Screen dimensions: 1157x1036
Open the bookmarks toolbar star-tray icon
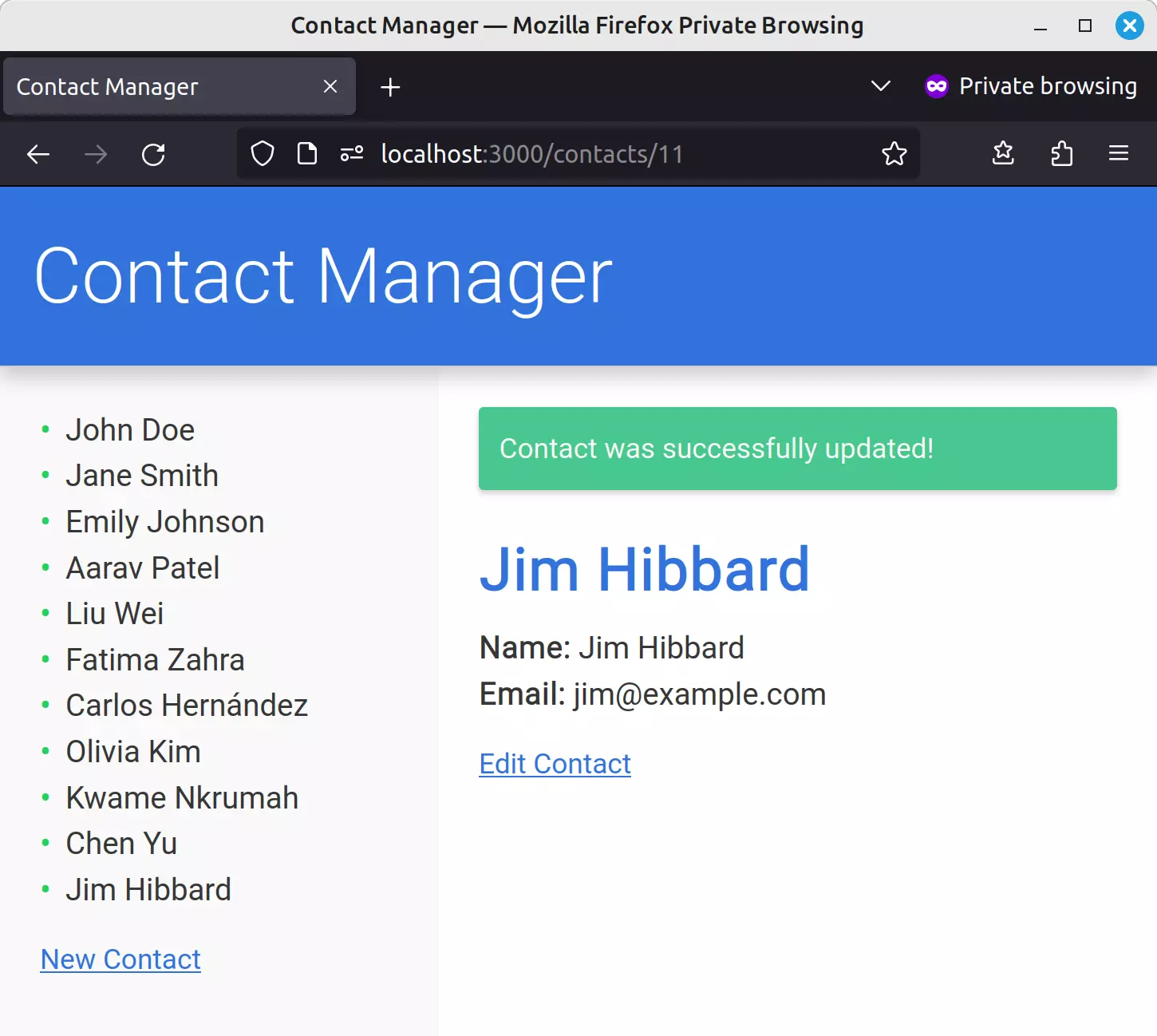[x=1003, y=153]
